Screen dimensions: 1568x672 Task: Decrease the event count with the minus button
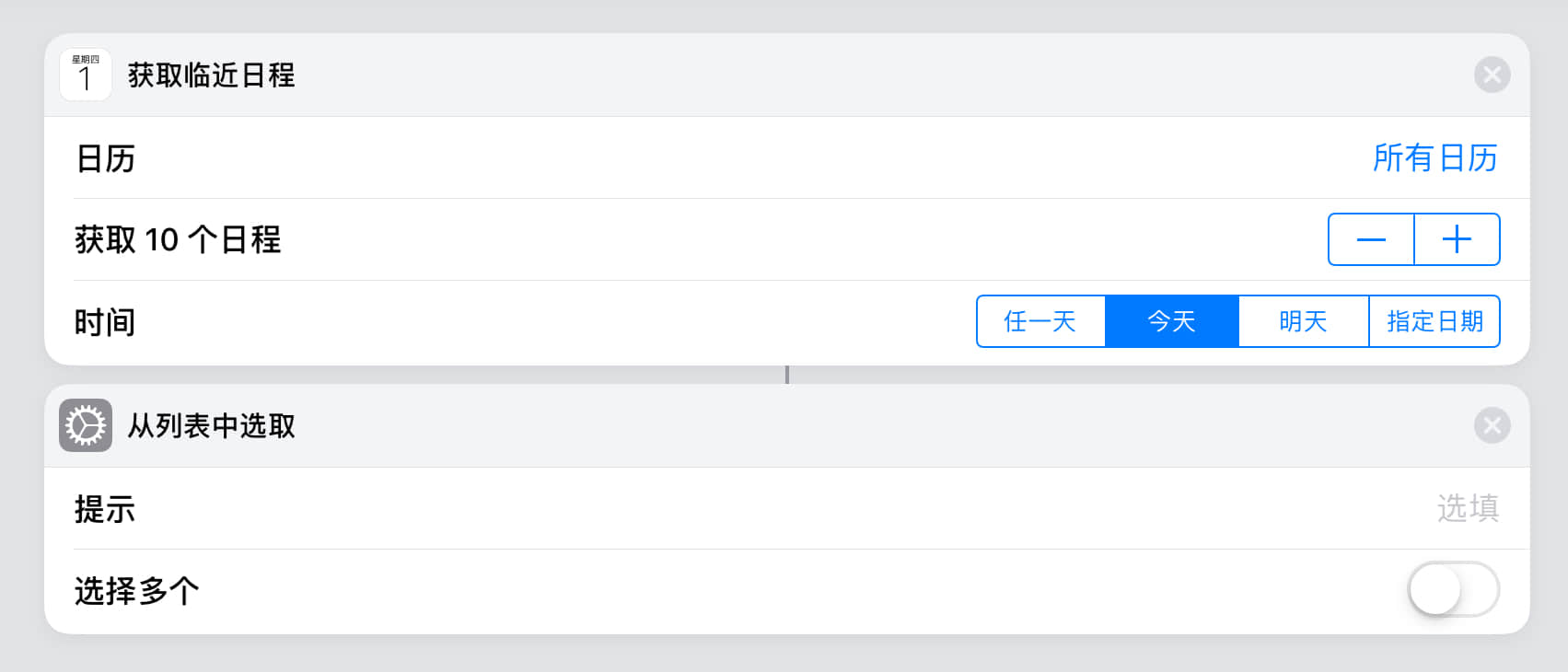1371,239
